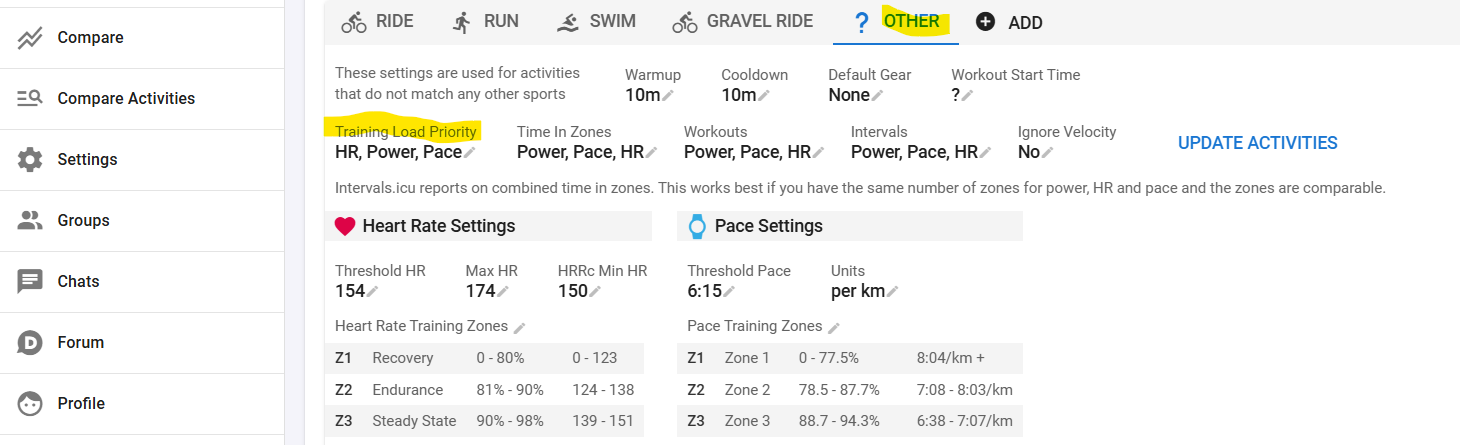Edit Threshold Pace 6:15 with pencil icon
Image resolution: width=1460 pixels, height=445 pixels.
[x=729, y=292]
